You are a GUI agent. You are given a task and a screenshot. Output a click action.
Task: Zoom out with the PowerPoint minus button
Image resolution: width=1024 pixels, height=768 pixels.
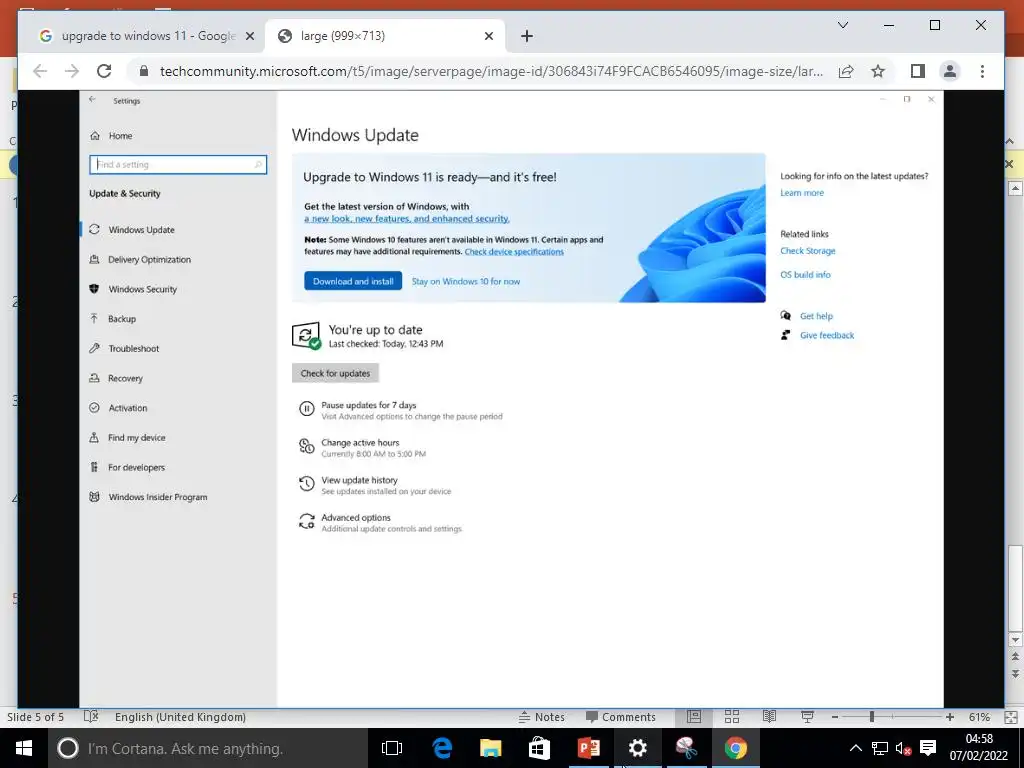pyautogui.click(x=835, y=717)
